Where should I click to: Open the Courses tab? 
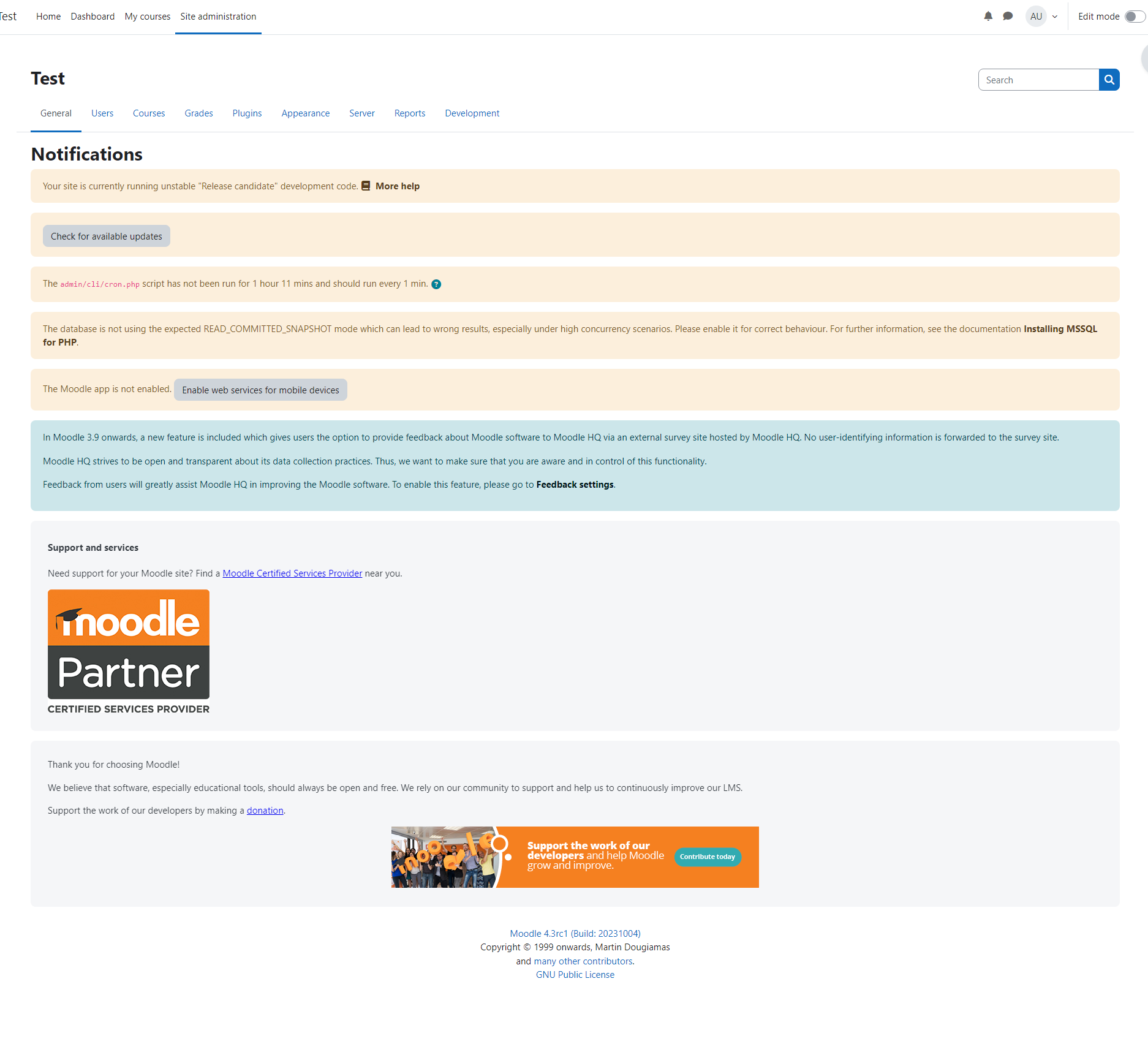(x=149, y=113)
